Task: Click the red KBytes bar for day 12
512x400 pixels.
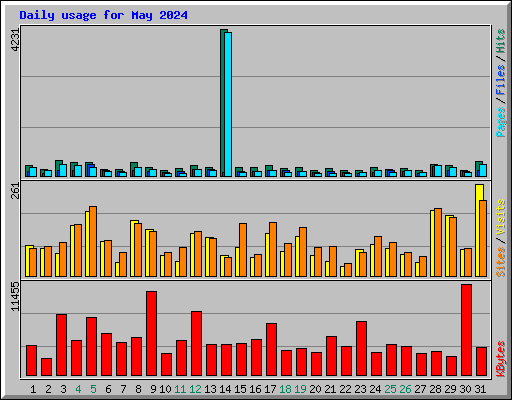Action: [x=196, y=344]
